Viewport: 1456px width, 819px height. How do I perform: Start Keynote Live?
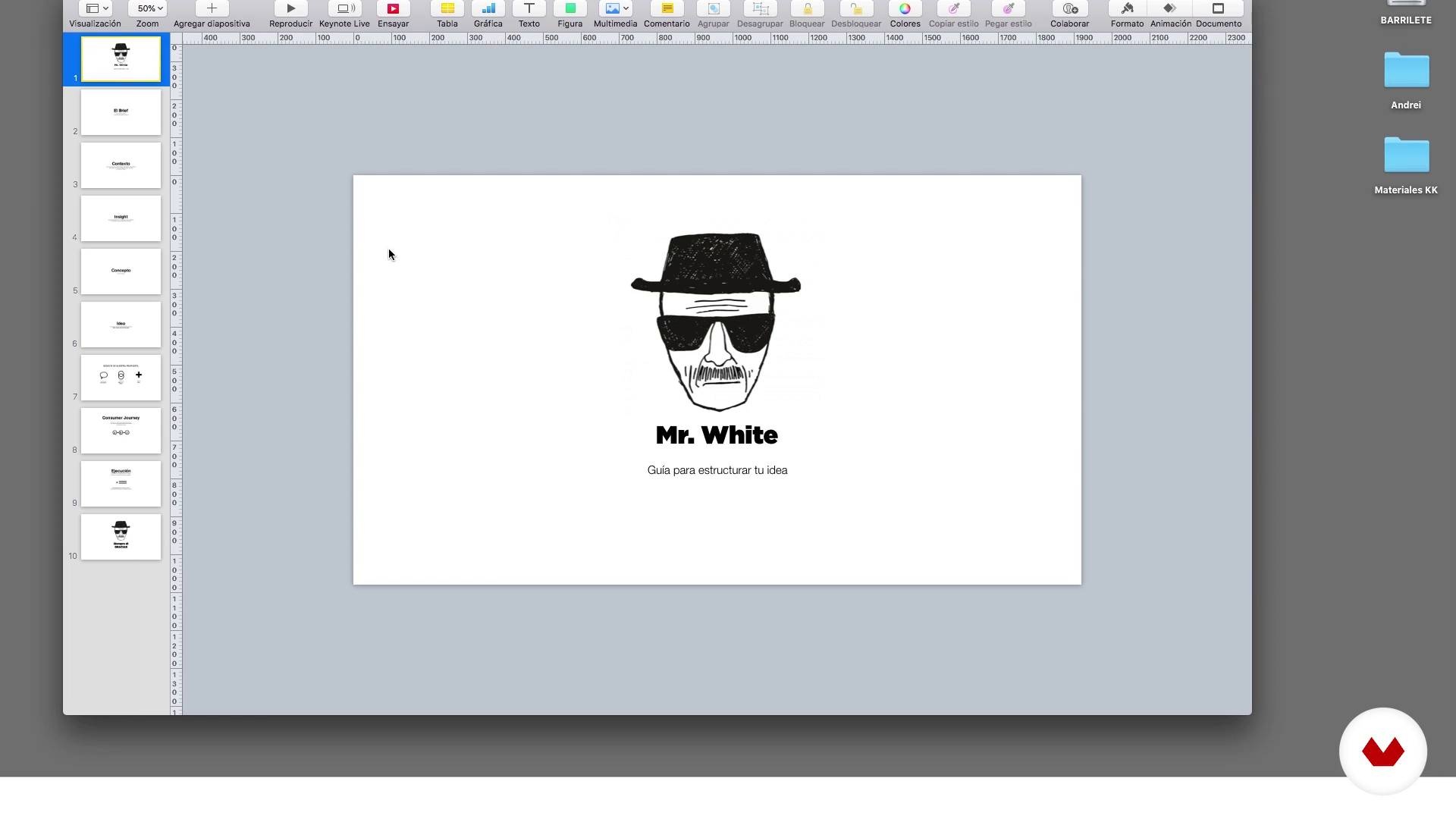pos(344,9)
